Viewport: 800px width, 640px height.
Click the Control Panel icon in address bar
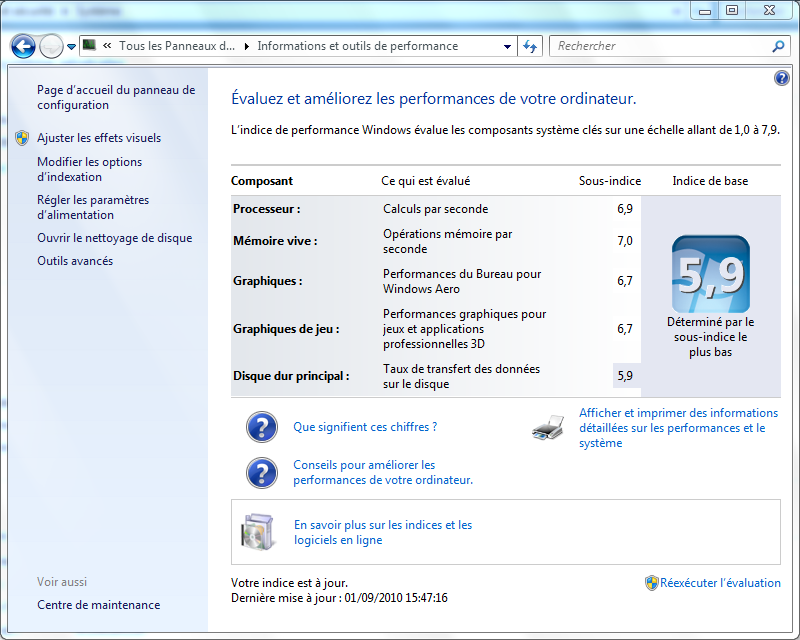pos(89,45)
